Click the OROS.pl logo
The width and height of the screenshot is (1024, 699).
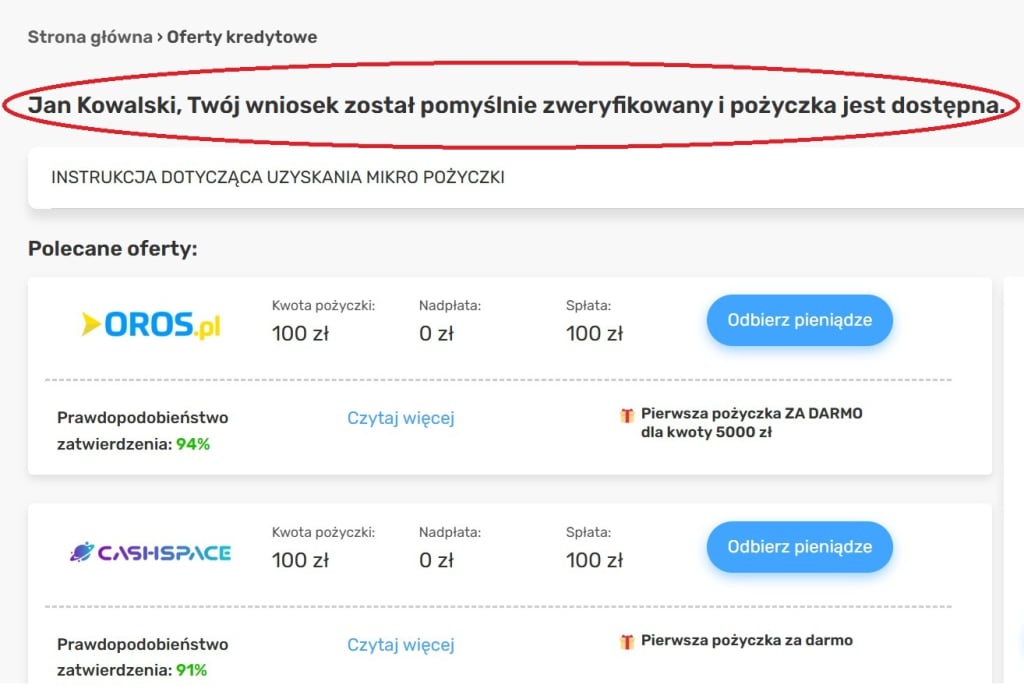pos(150,324)
